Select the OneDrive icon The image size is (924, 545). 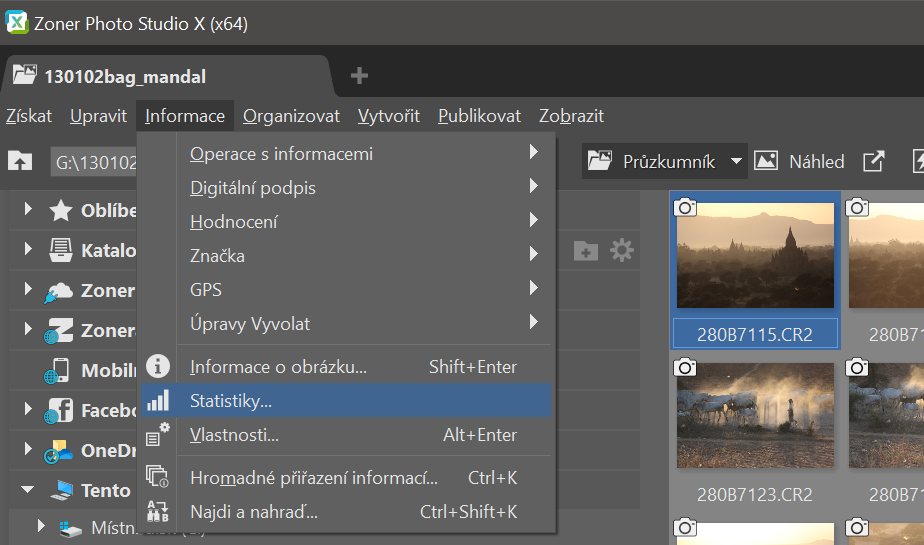point(59,451)
